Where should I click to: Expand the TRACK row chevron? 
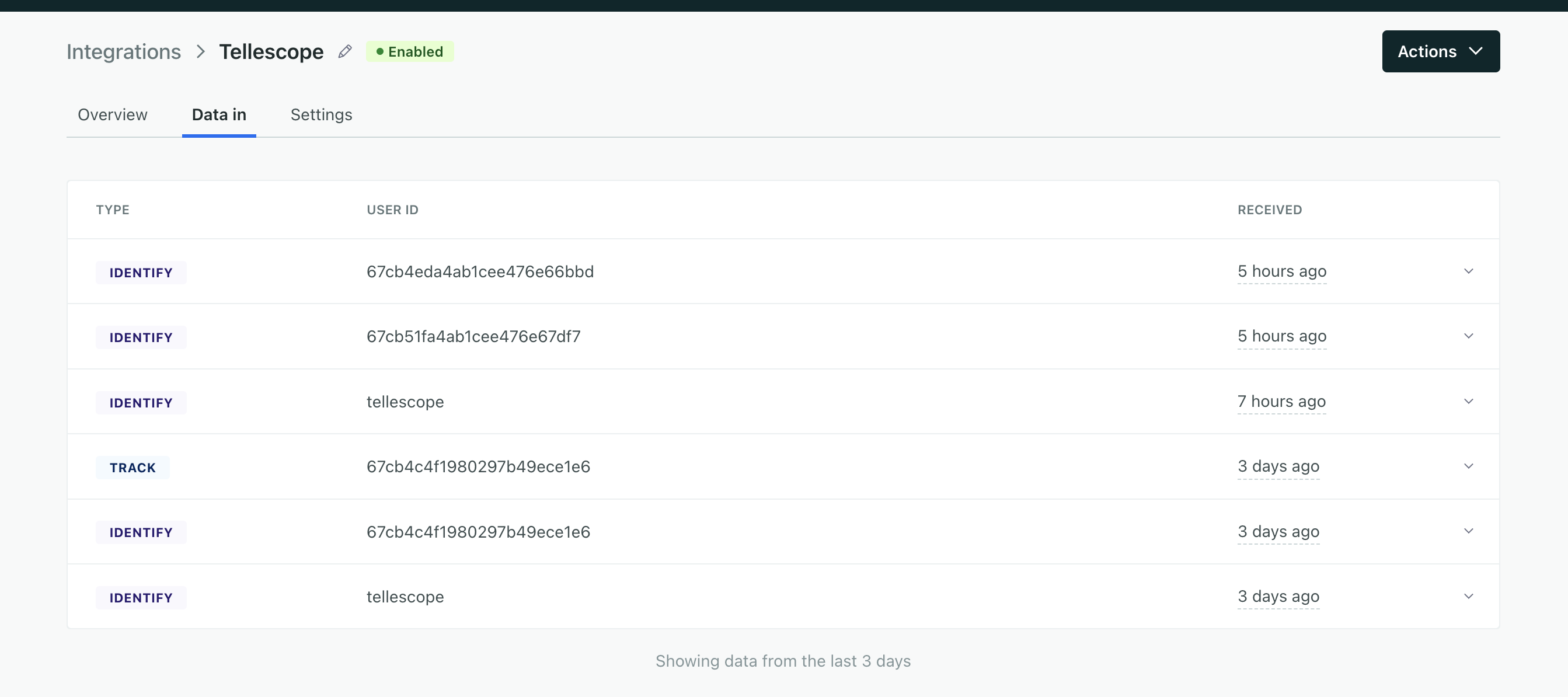(x=1468, y=466)
